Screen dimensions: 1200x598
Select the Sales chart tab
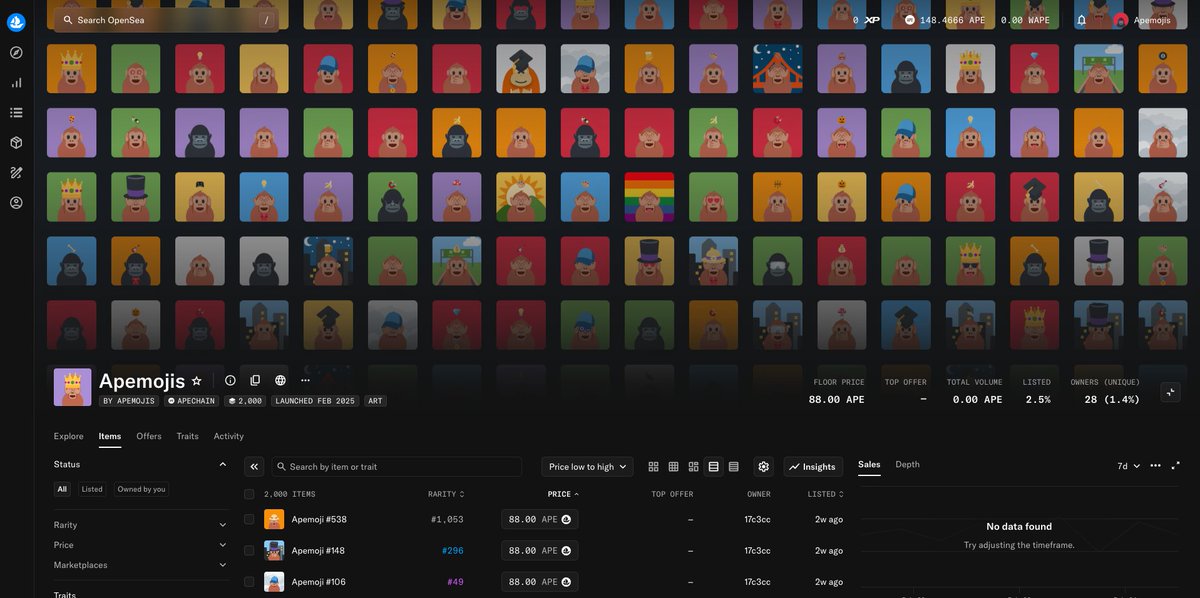tap(869, 464)
